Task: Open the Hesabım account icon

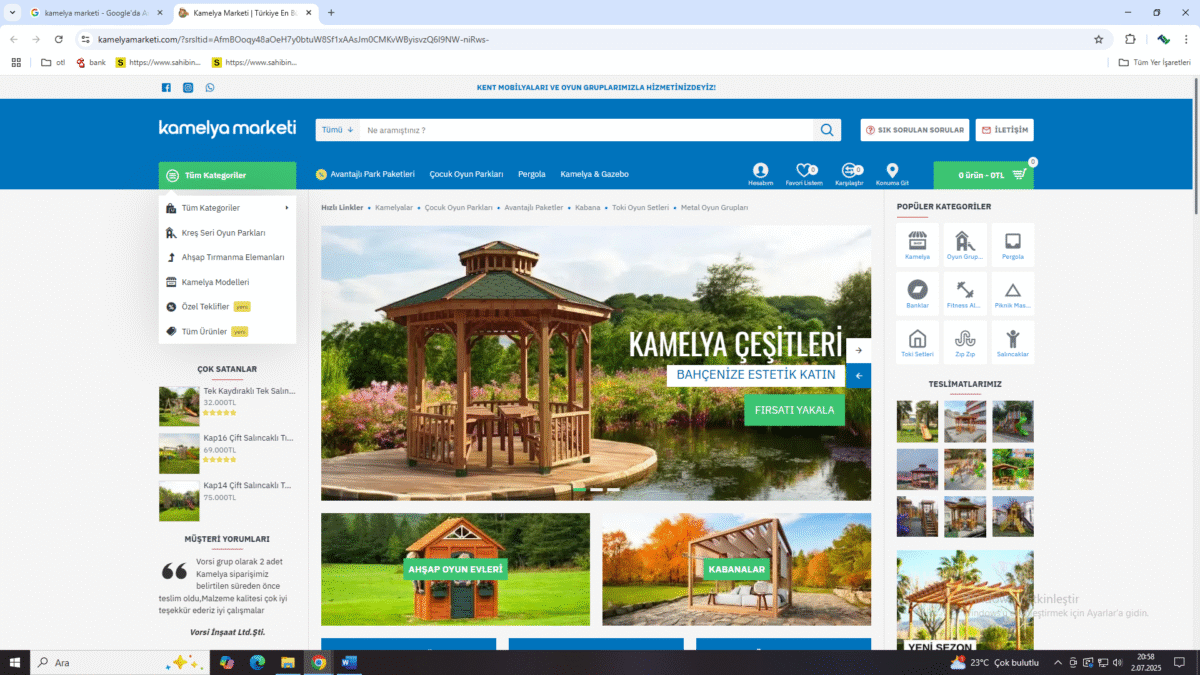Action: [x=761, y=171]
